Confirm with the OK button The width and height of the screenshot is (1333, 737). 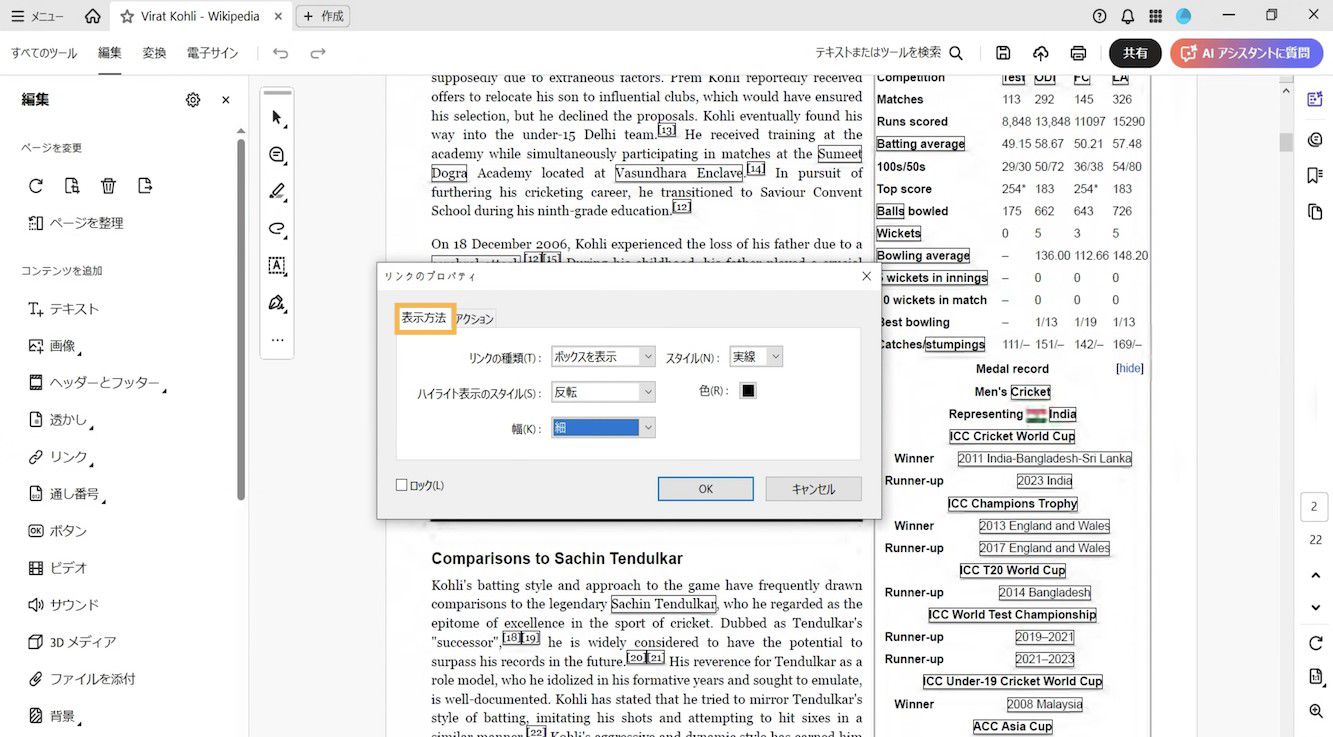(x=705, y=488)
